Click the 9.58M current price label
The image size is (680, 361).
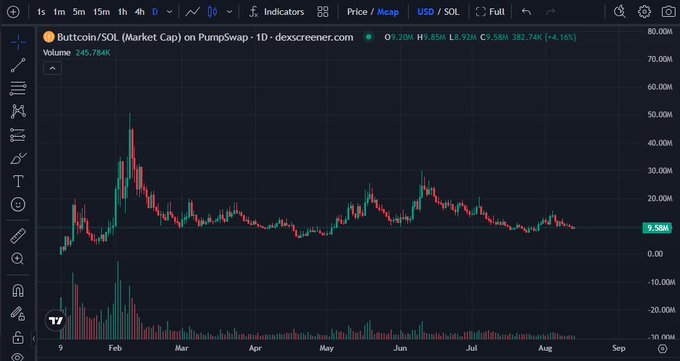tap(657, 227)
